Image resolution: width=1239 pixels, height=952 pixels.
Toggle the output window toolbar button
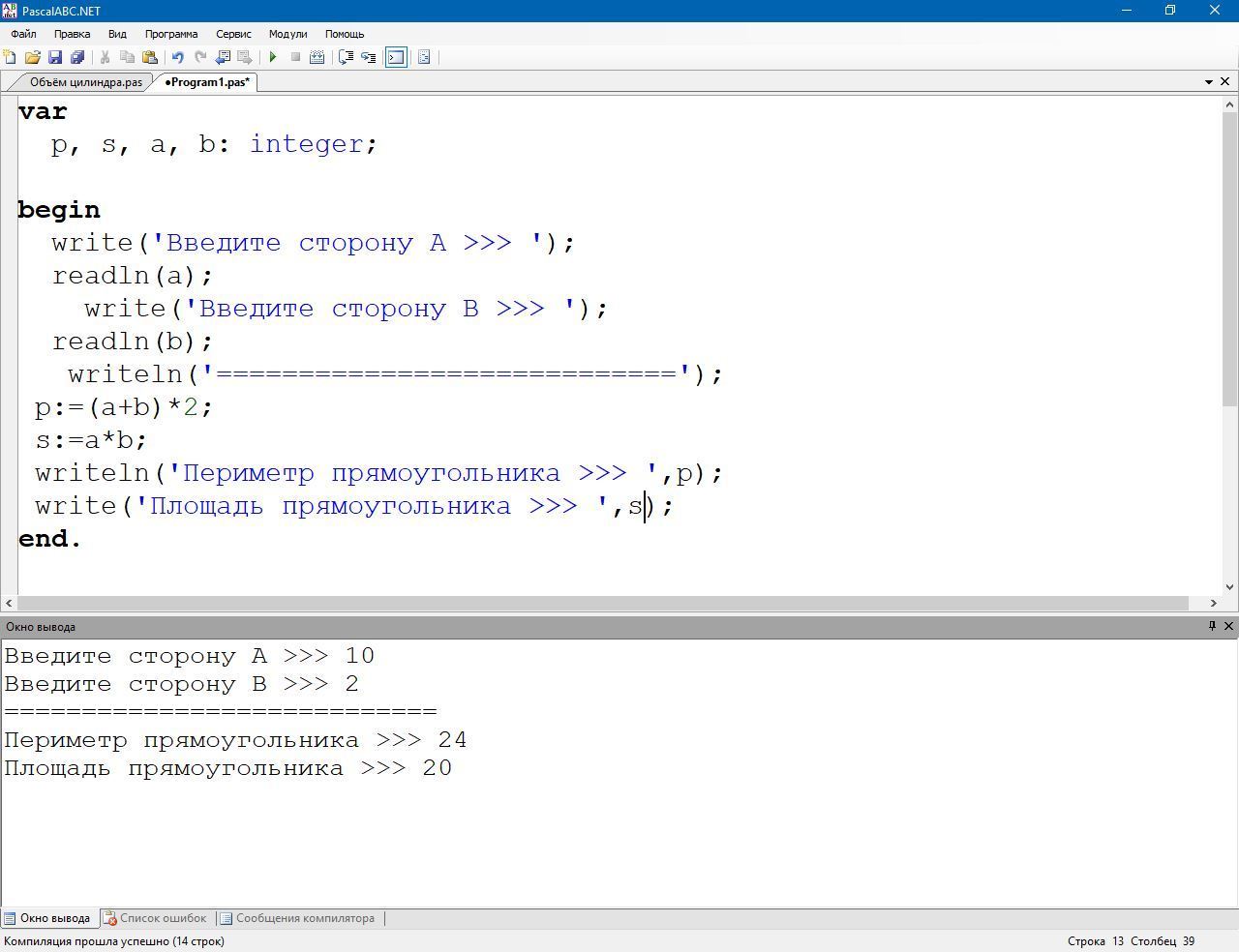(396, 57)
